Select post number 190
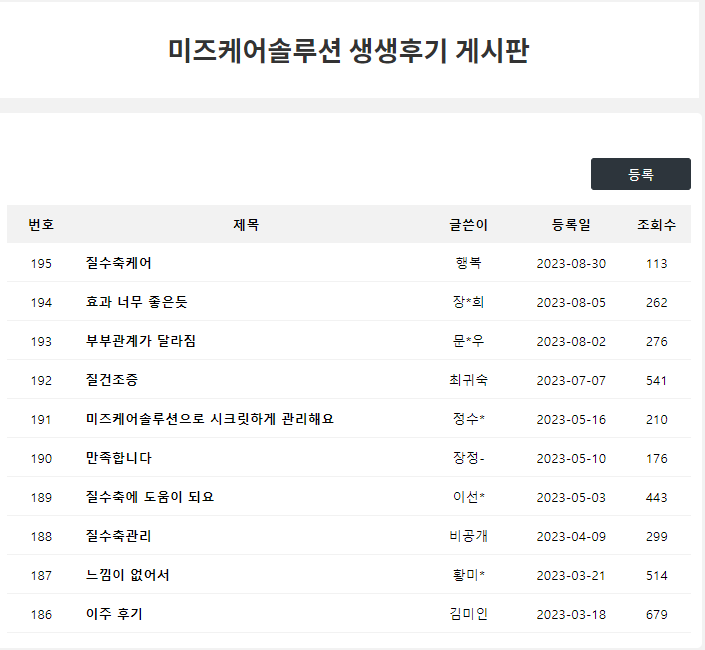This screenshot has height=650, width=705. 41,459
